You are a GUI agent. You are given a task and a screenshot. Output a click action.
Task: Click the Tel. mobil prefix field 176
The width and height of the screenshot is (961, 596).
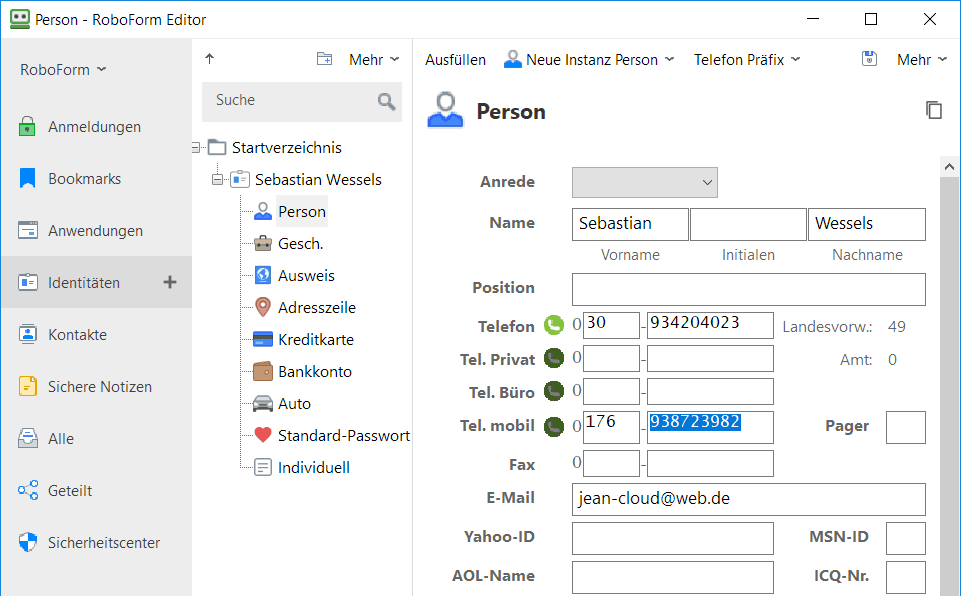pos(611,427)
